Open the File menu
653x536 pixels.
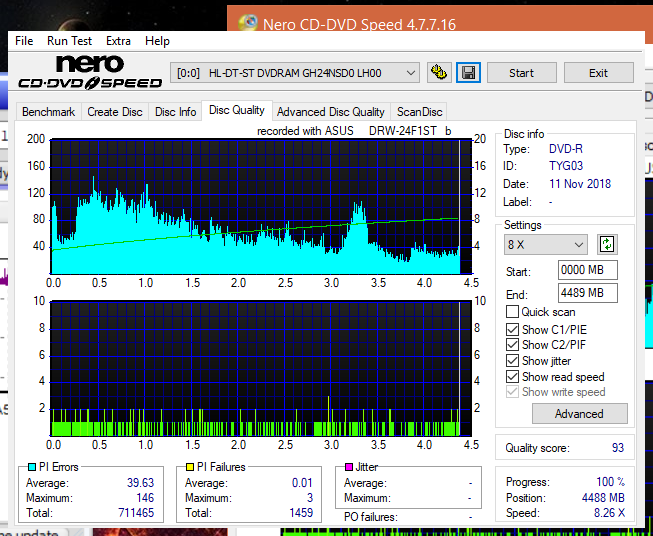pyautogui.click(x=24, y=41)
